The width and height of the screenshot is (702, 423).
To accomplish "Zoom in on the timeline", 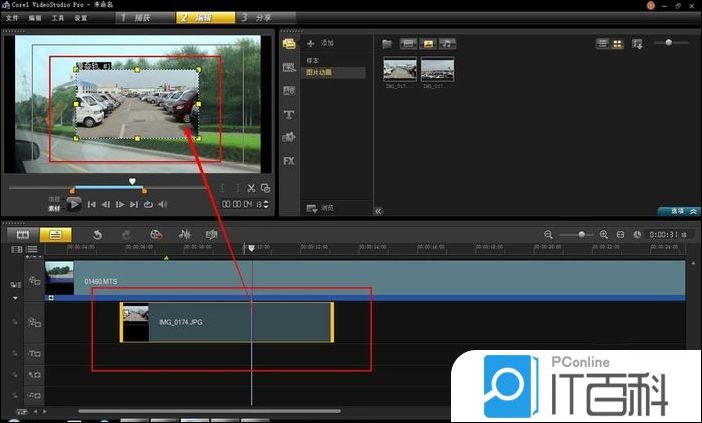I will (x=604, y=234).
